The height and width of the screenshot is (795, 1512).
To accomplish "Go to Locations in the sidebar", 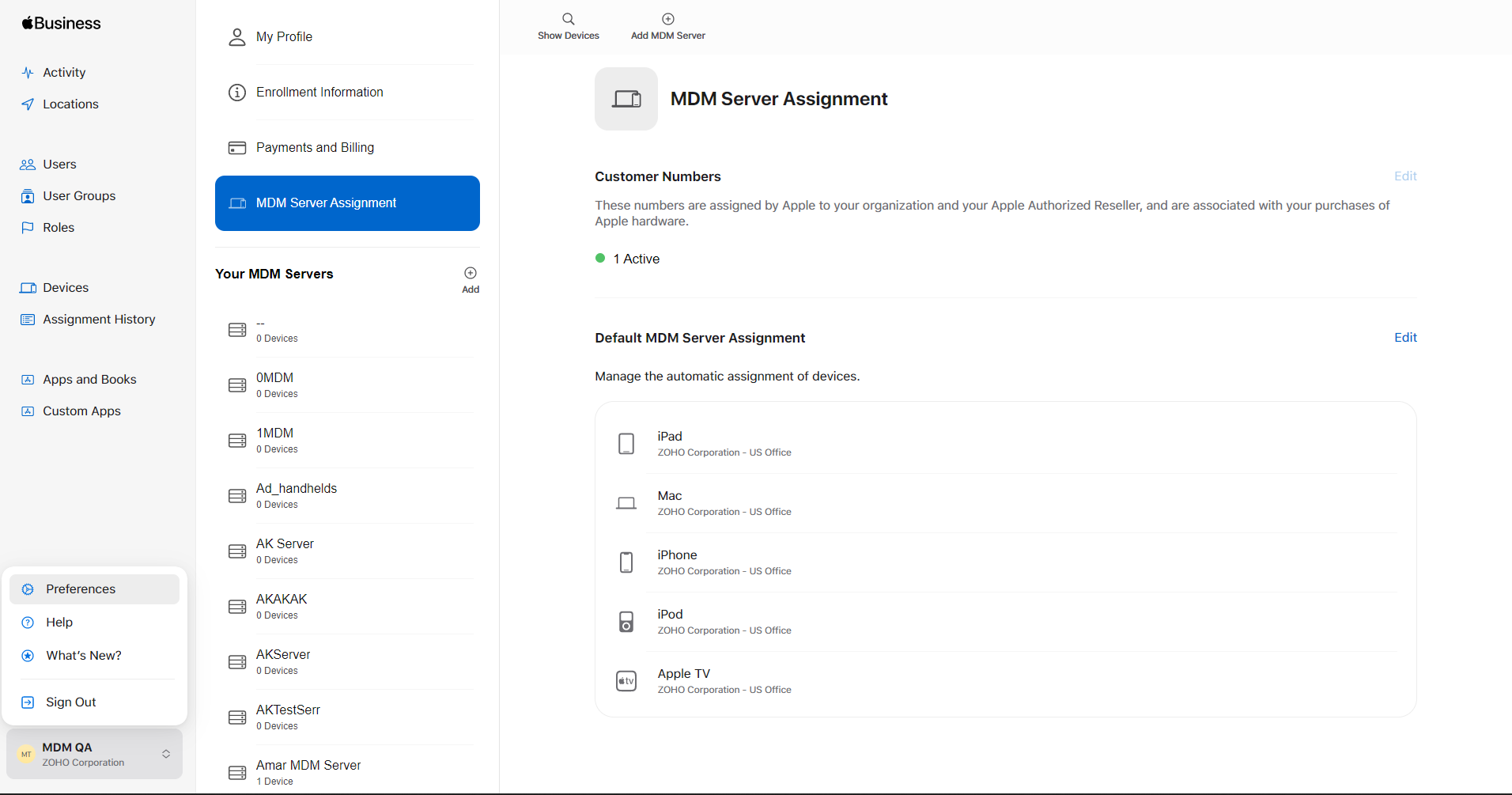I will tap(70, 104).
